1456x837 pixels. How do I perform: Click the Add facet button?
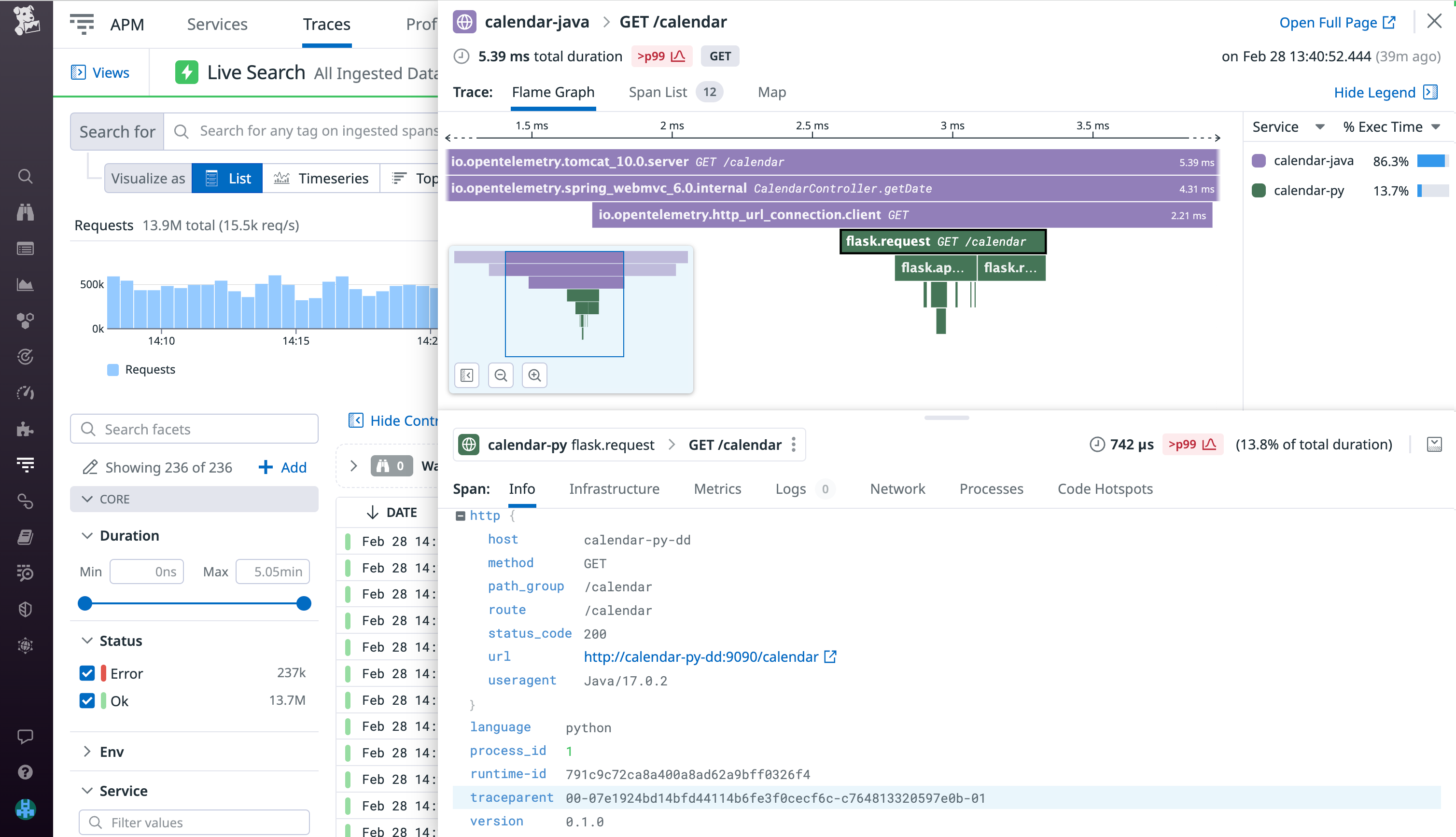tap(282, 467)
